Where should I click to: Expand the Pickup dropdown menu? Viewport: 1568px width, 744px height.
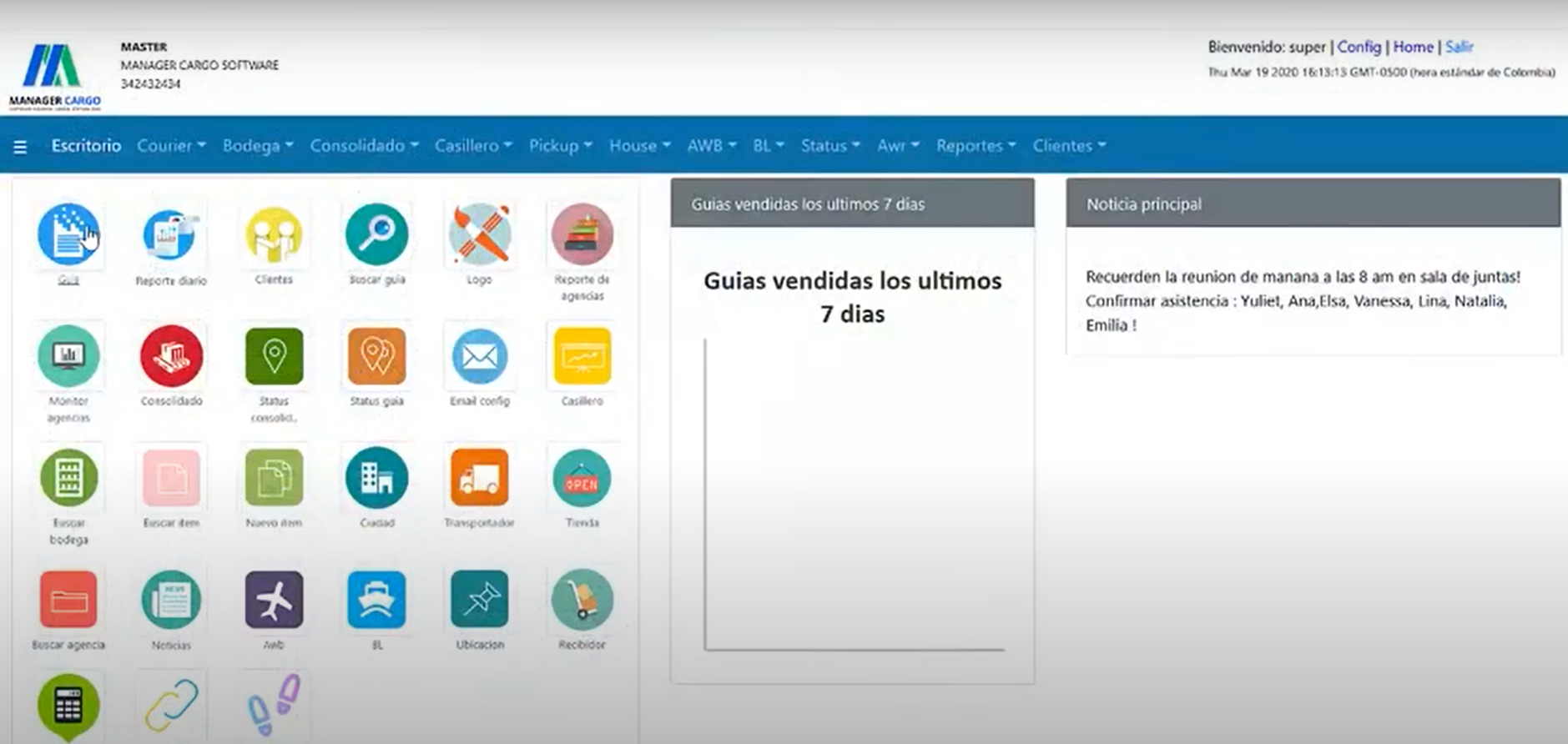click(561, 145)
